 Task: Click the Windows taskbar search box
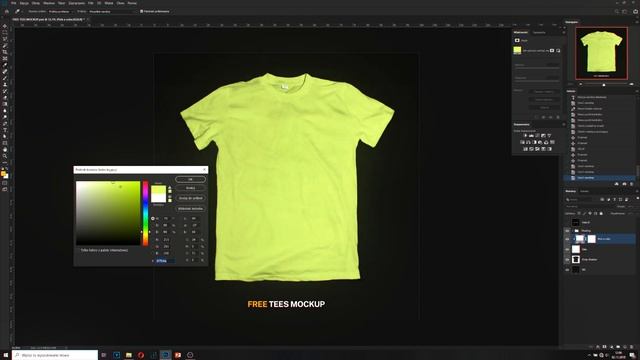point(55,355)
